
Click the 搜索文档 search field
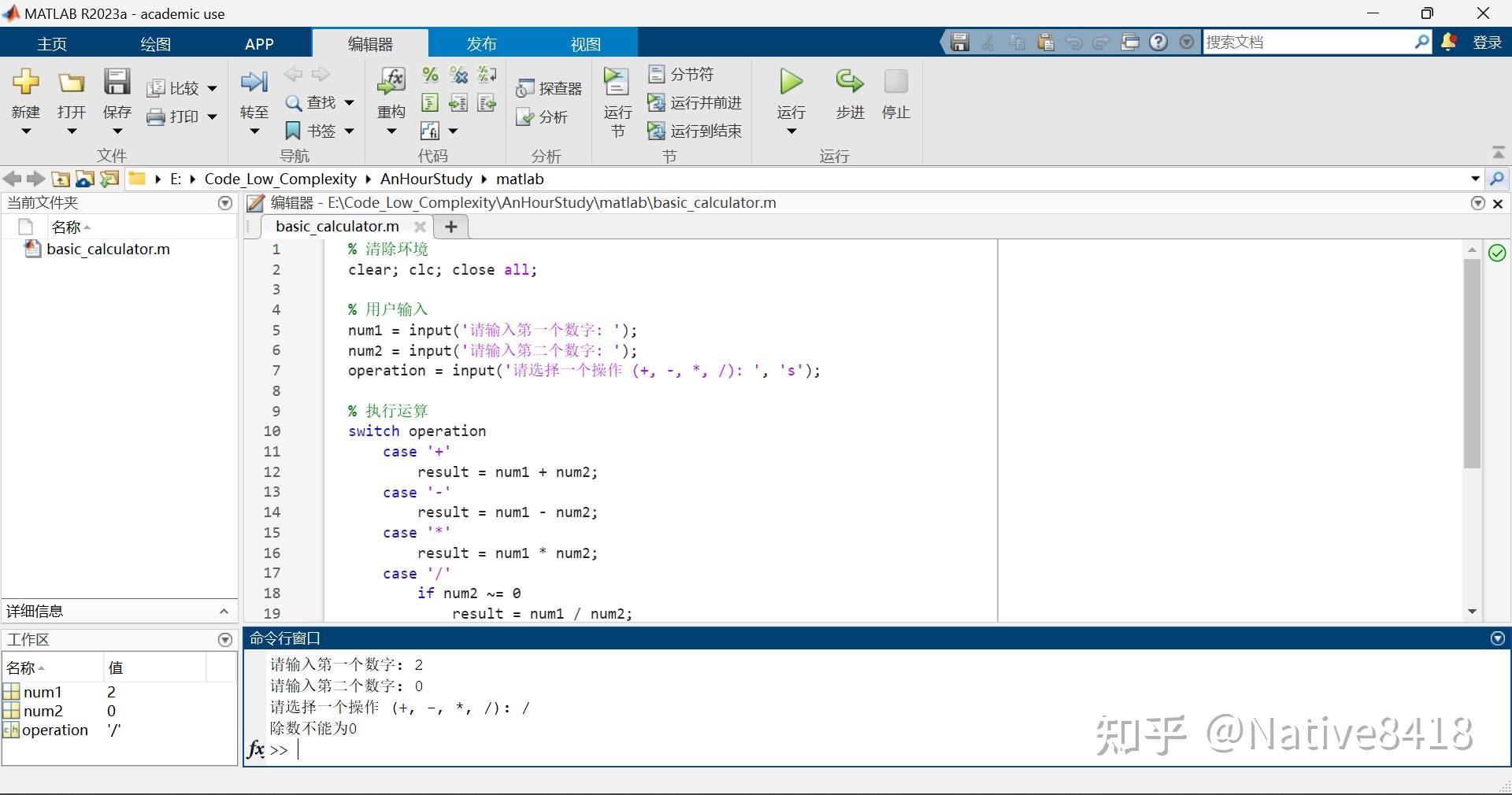(1308, 43)
